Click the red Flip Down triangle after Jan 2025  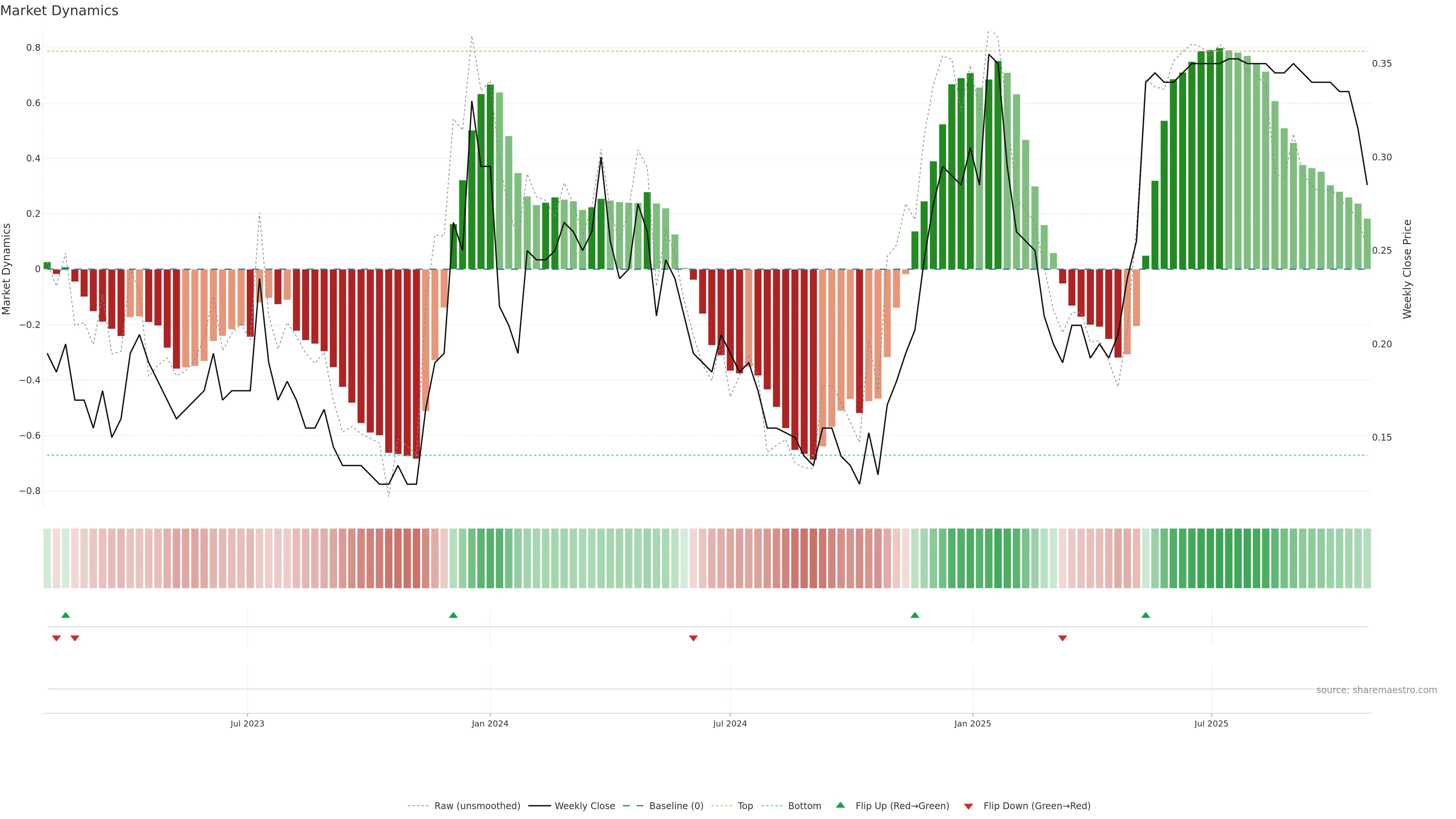pos(1062,638)
